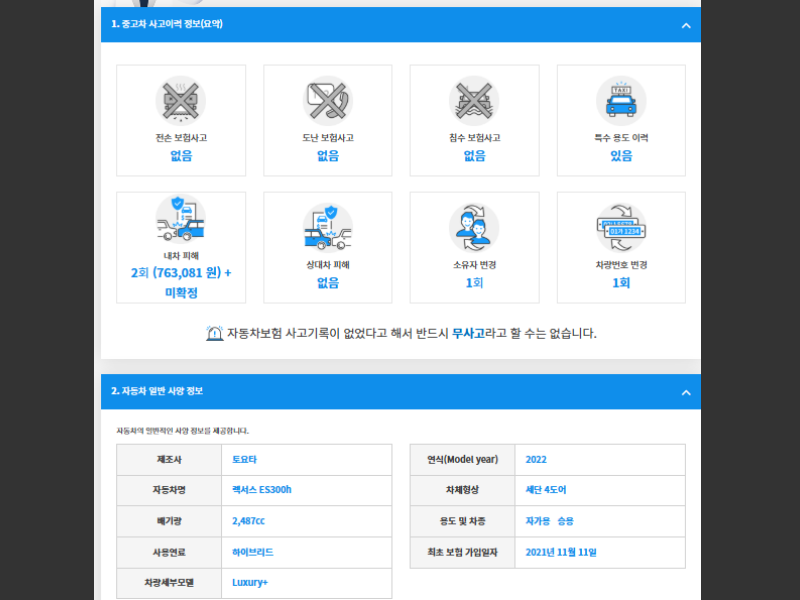Click the 2022 model year value

(x=536, y=459)
